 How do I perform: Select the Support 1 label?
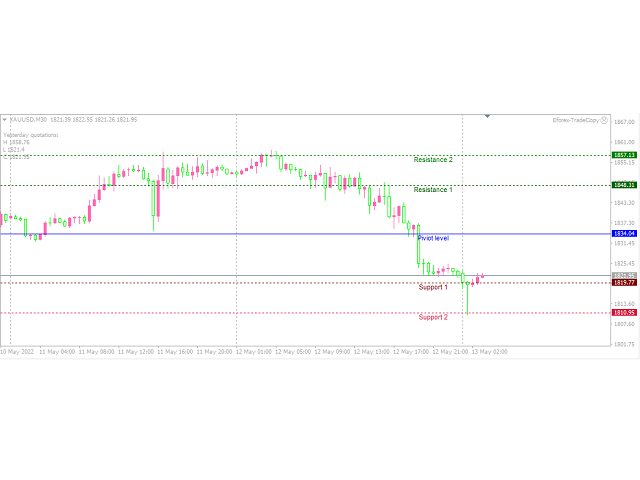click(433, 287)
